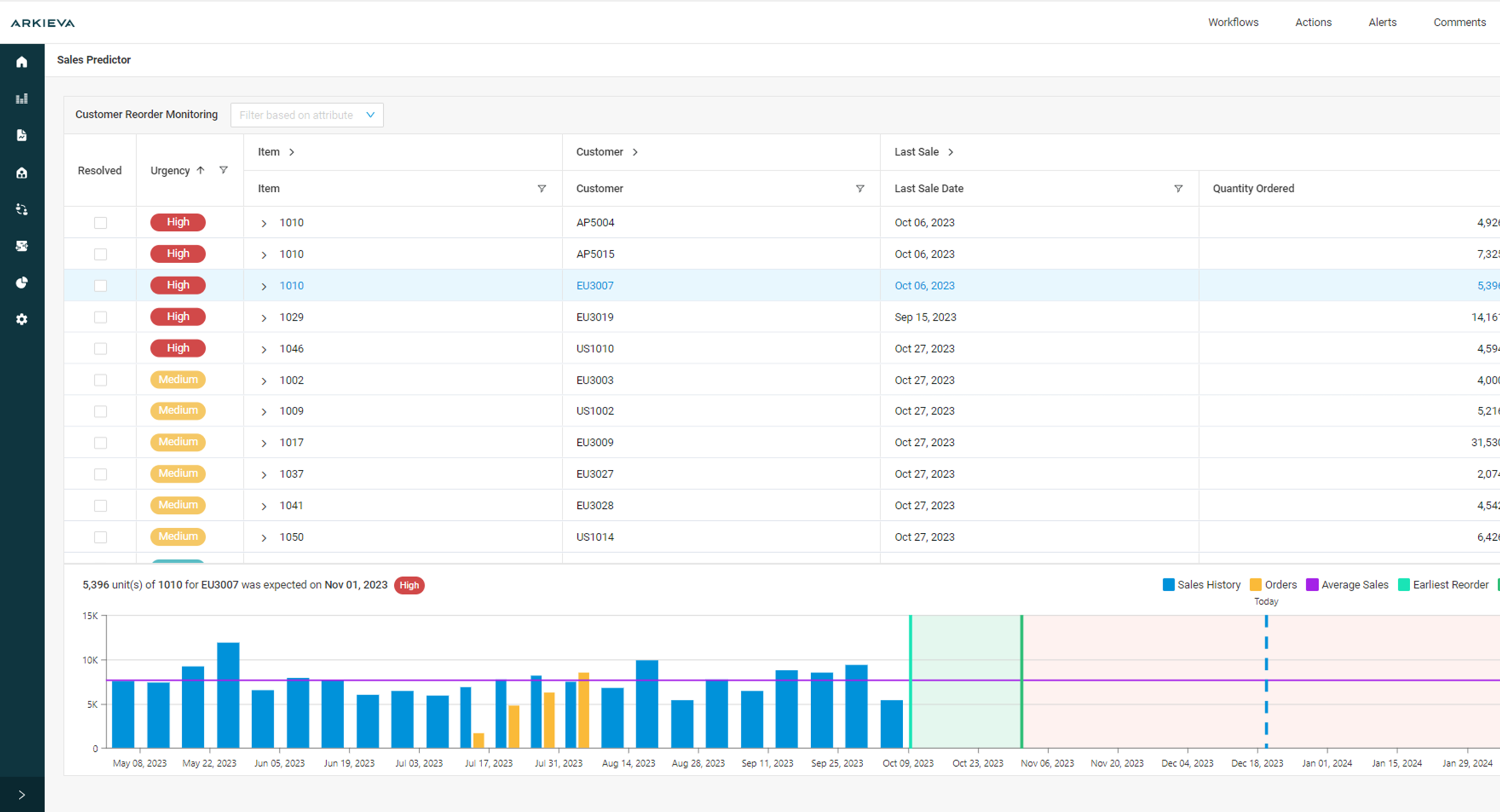Toggle Sales History legend swatch
This screenshot has height=812, width=1500.
coord(1168,584)
